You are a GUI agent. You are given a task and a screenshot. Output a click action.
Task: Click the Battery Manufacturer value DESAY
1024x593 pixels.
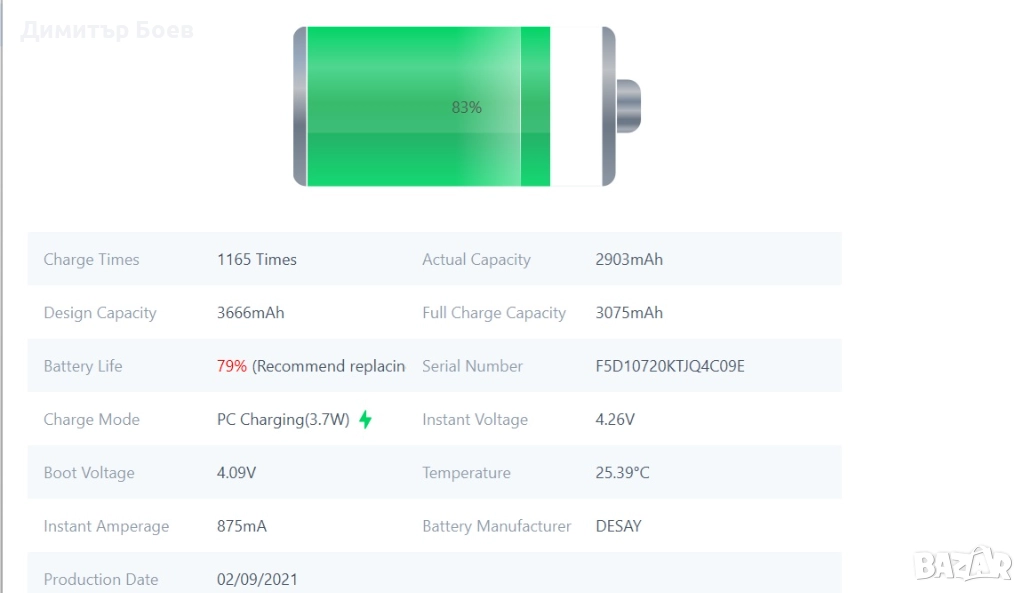[618, 526]
